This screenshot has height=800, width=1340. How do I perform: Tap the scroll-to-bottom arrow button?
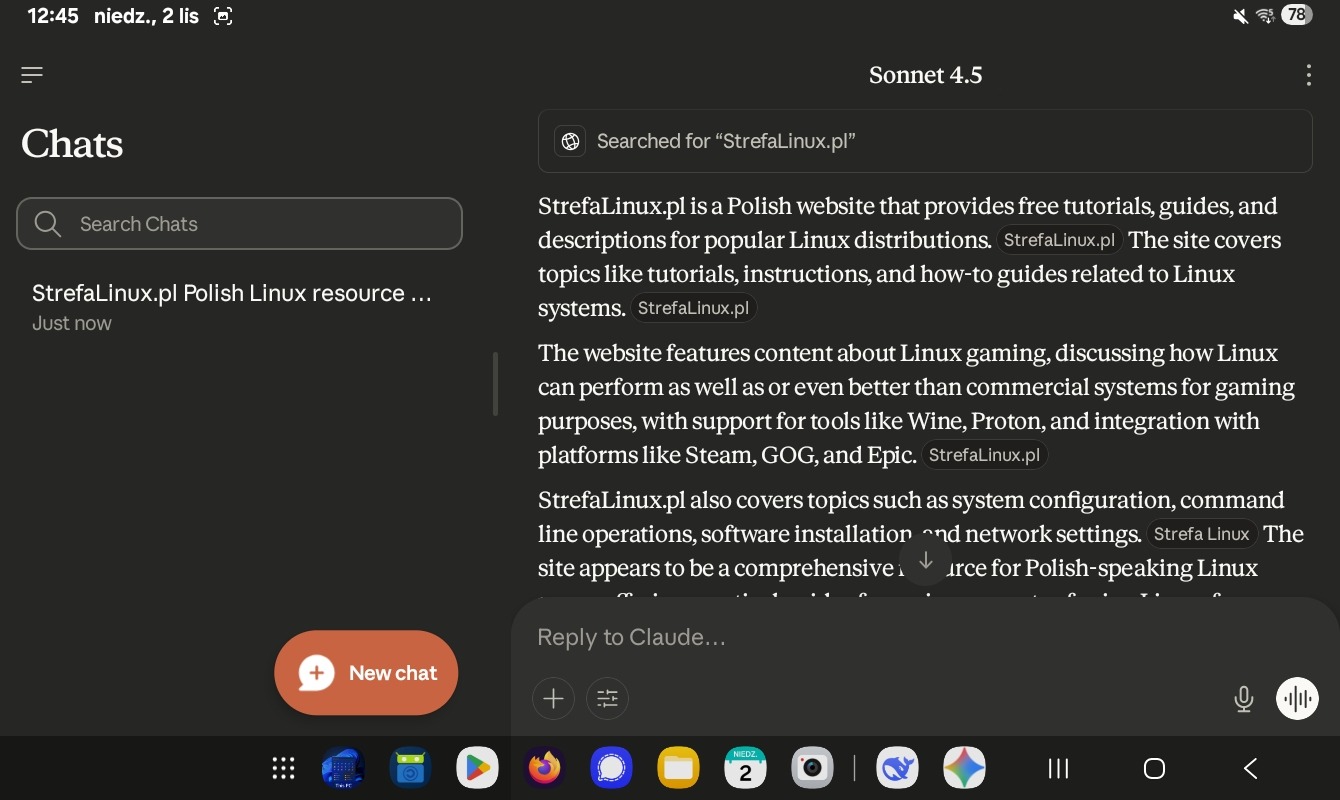click(925, 560)
